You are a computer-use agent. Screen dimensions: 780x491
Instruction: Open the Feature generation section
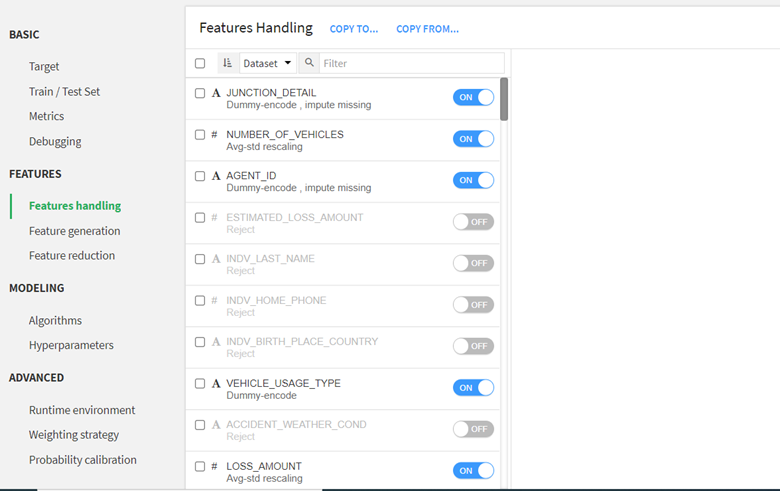74,231
